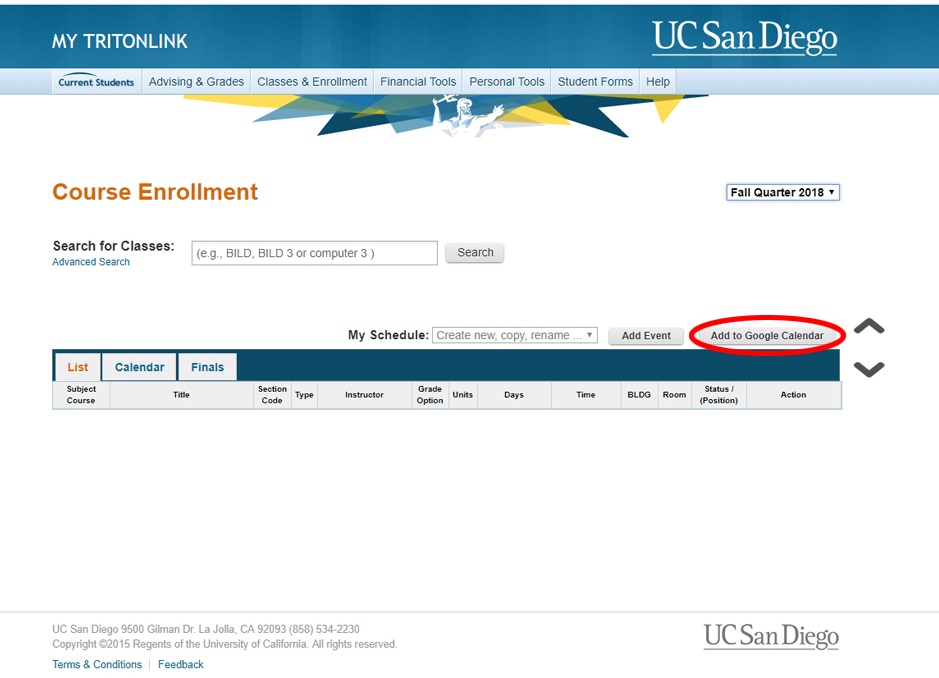Click the UC San Diego header logo

pyautogui.click(x=744, y=36)
